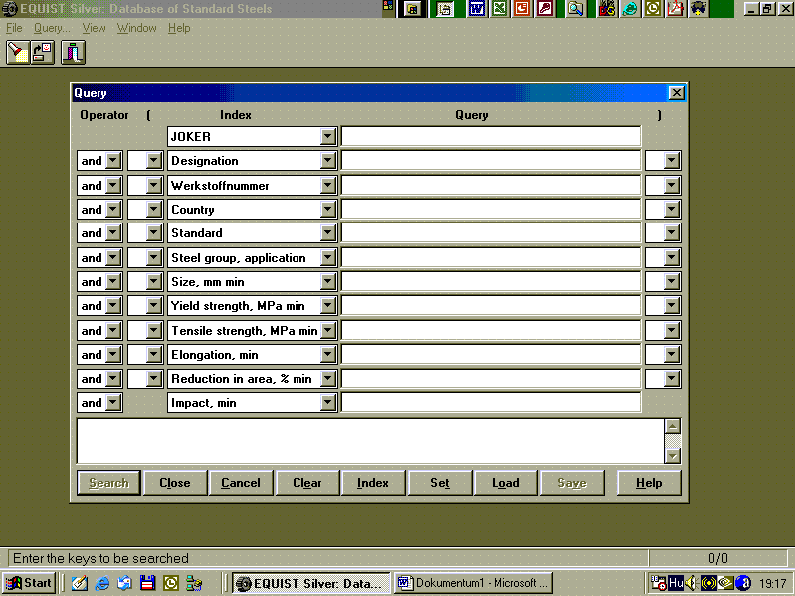
Task: Click the Start button
Action: click(29, 583)
